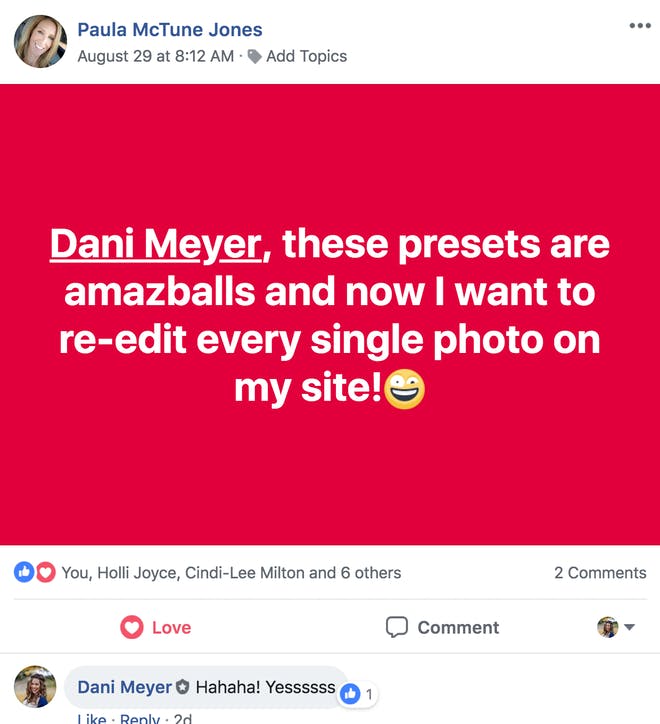This screenshot has height=724, width=660.
Task: Click the badge icon beside Dani Meyer's name
Action: coord(183,687)
